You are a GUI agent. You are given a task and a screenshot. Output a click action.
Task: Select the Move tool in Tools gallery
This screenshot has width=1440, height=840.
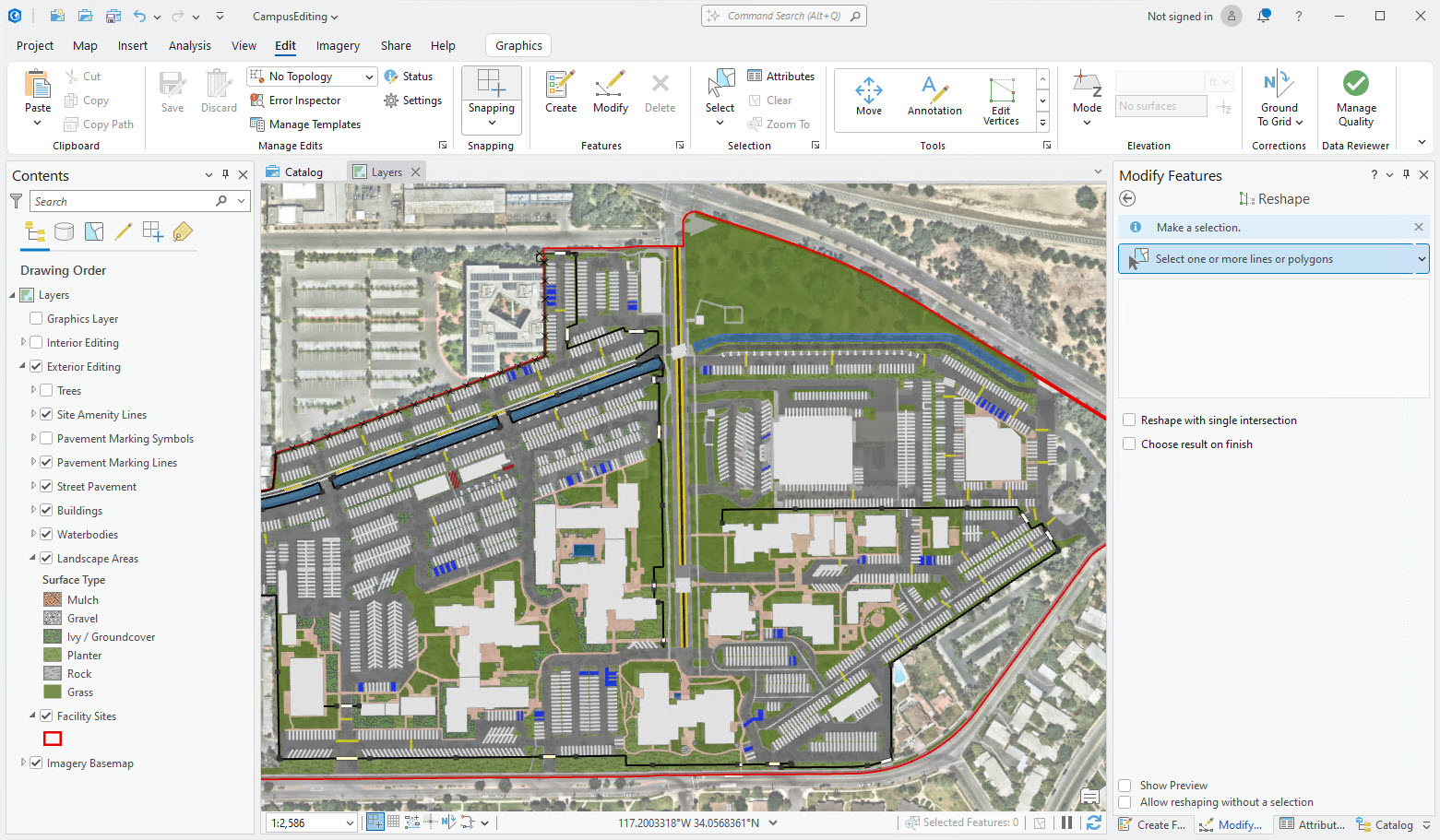point(868,97)
